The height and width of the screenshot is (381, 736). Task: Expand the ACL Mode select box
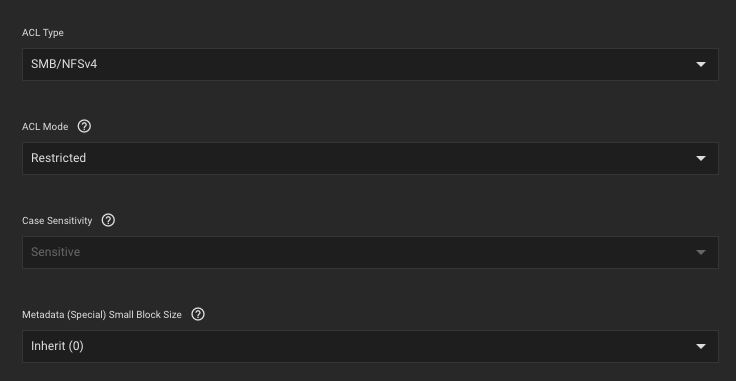(x=370, y=158)
